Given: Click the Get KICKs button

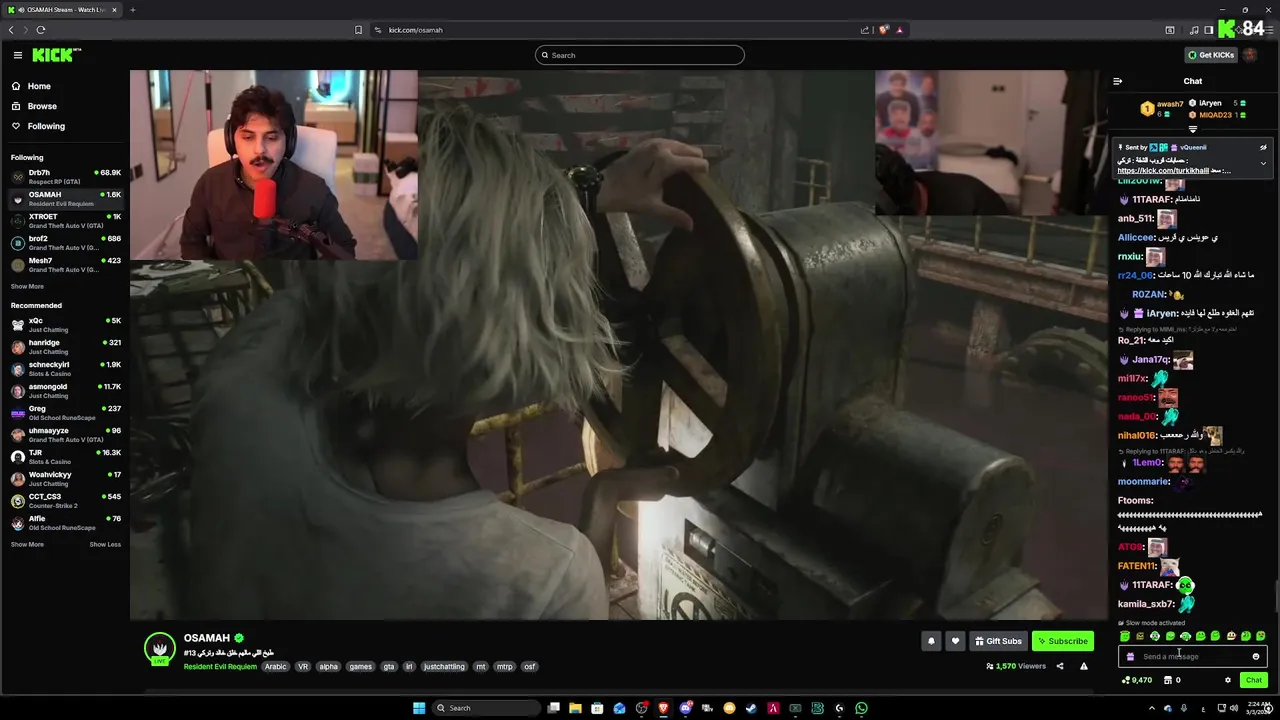Looking at the screenshot, I should [1210, 55].
